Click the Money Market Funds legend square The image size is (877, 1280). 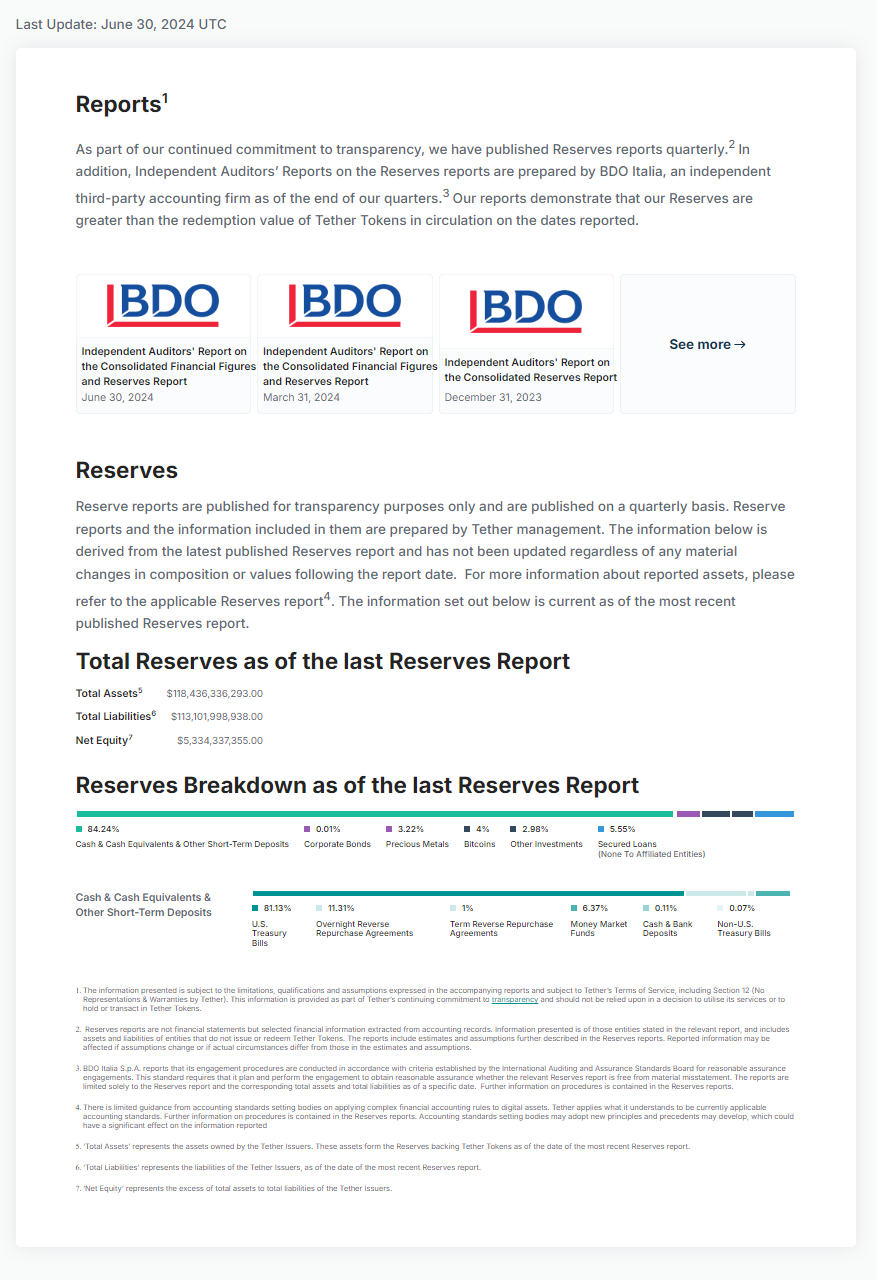[x=574, y=908]
